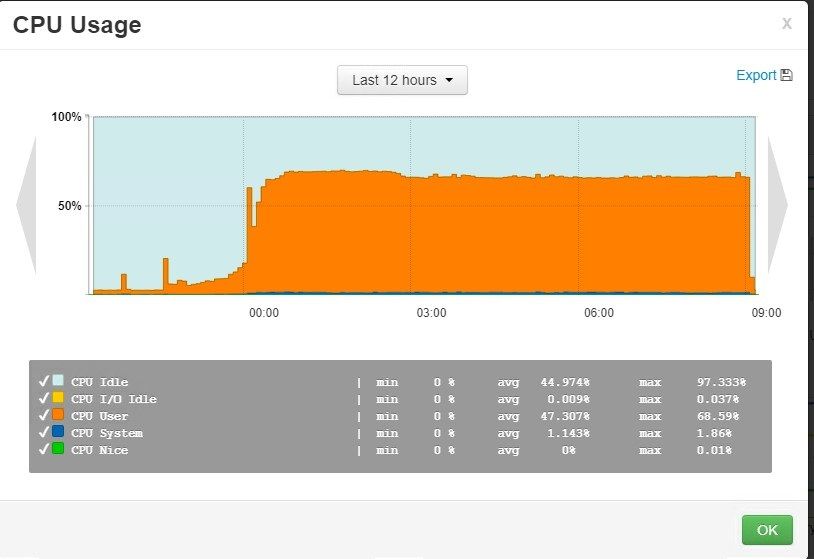Image resolution: width=814 pixels, height=559 pixels.
Task: Click the 97.333% max idle value
Action: pyautogui.click(x=721, y=383)
